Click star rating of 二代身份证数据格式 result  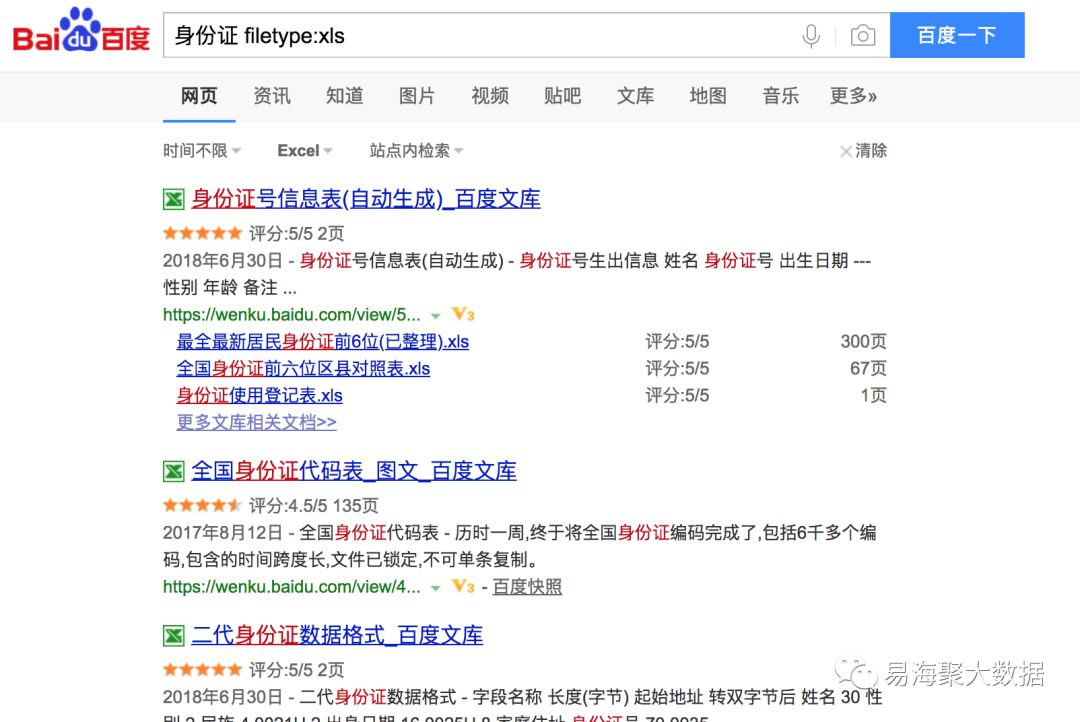coord(202,669)
